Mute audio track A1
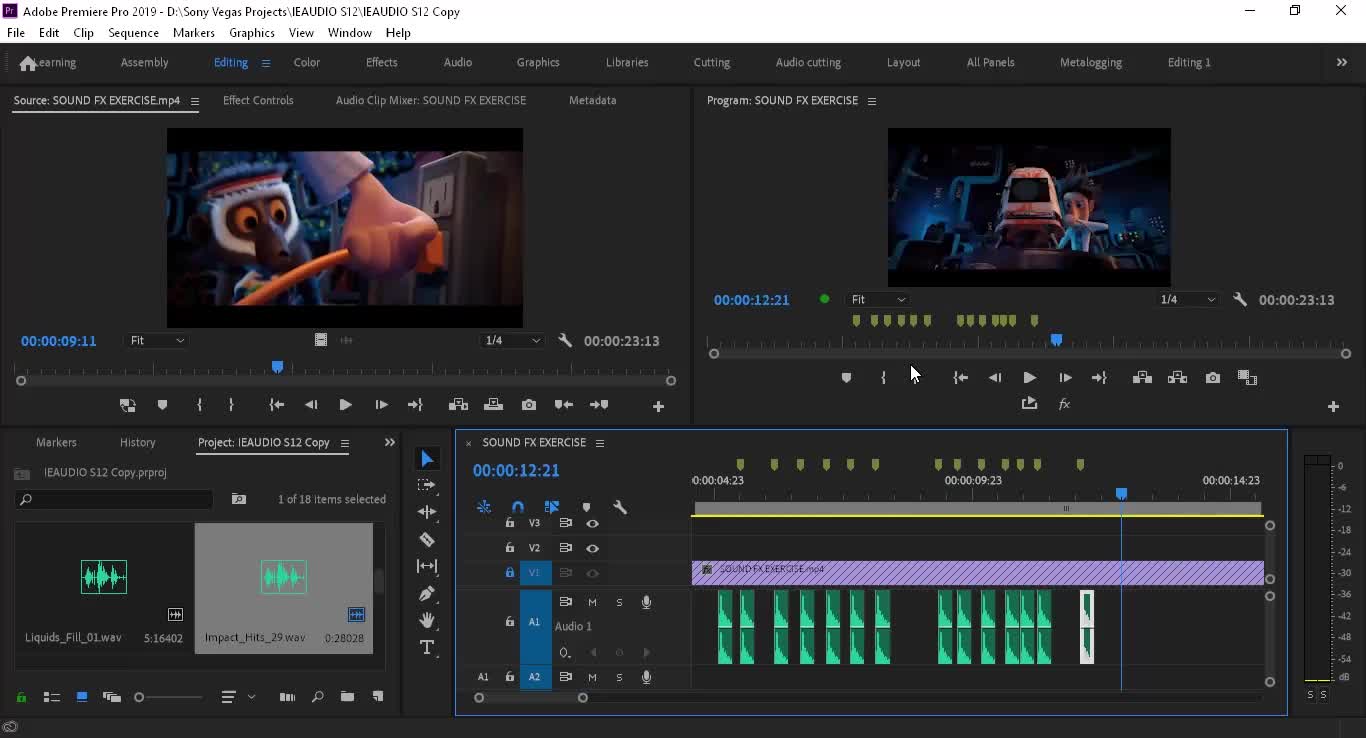The image size is (1366, 738). (592, 602)
